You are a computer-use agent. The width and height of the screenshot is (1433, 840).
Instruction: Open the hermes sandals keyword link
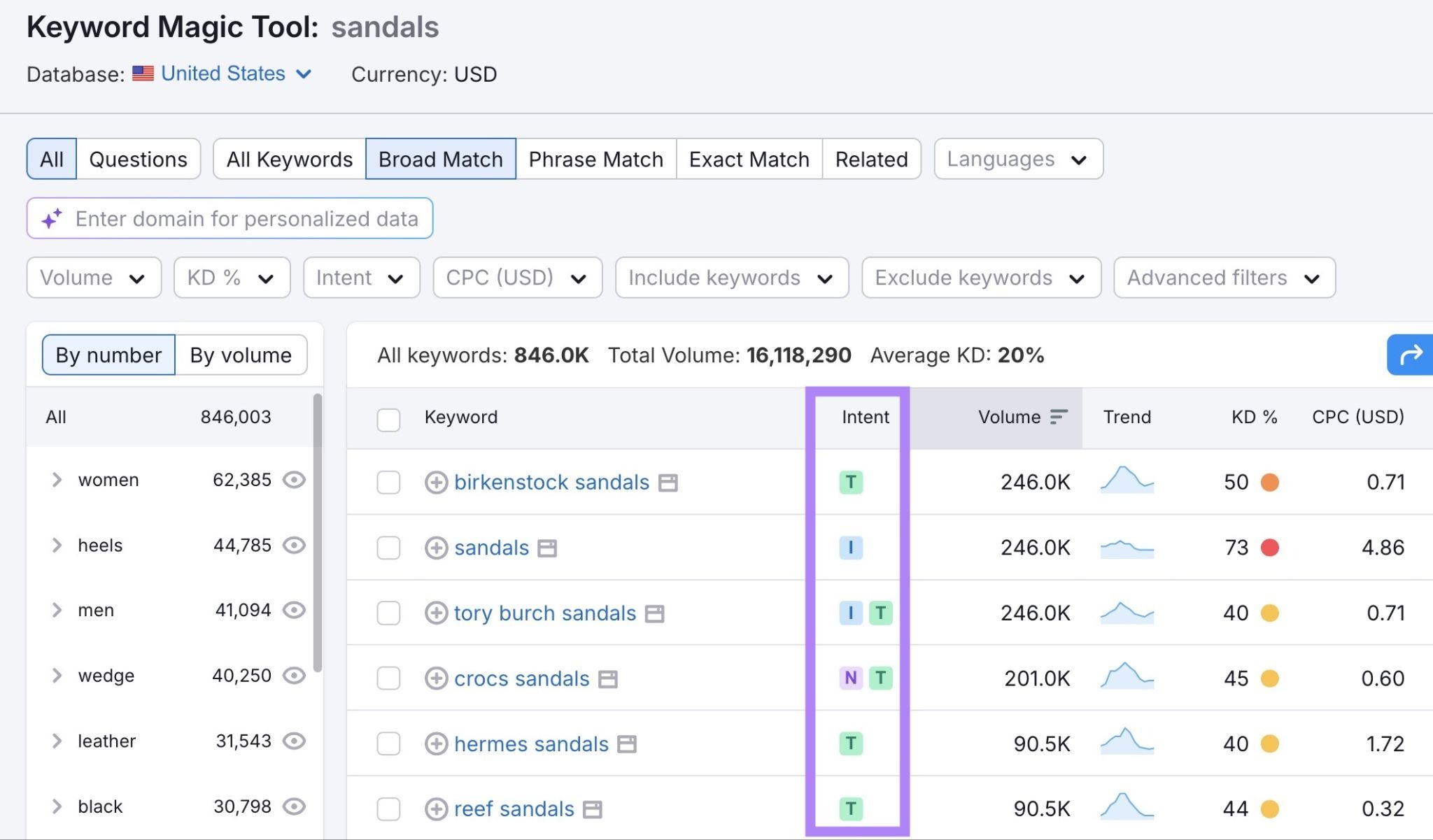coord(531,744)
